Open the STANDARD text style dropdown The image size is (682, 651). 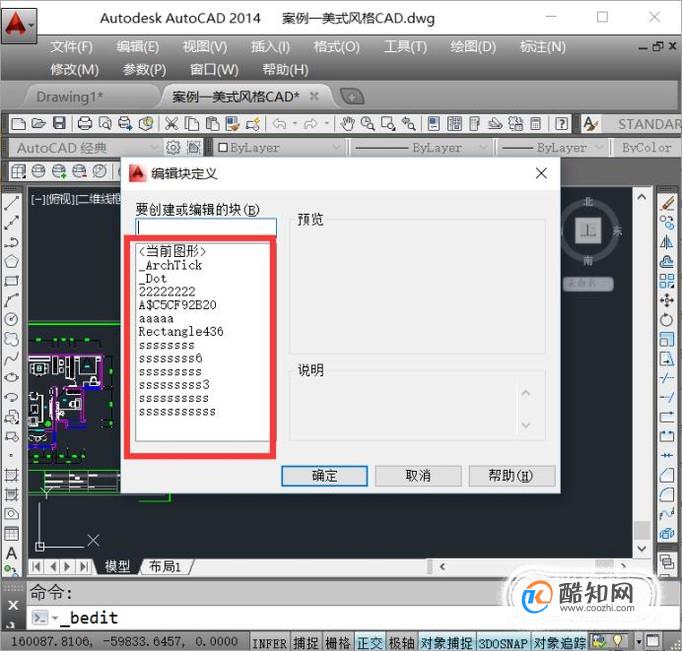click(x=642, y=124)
